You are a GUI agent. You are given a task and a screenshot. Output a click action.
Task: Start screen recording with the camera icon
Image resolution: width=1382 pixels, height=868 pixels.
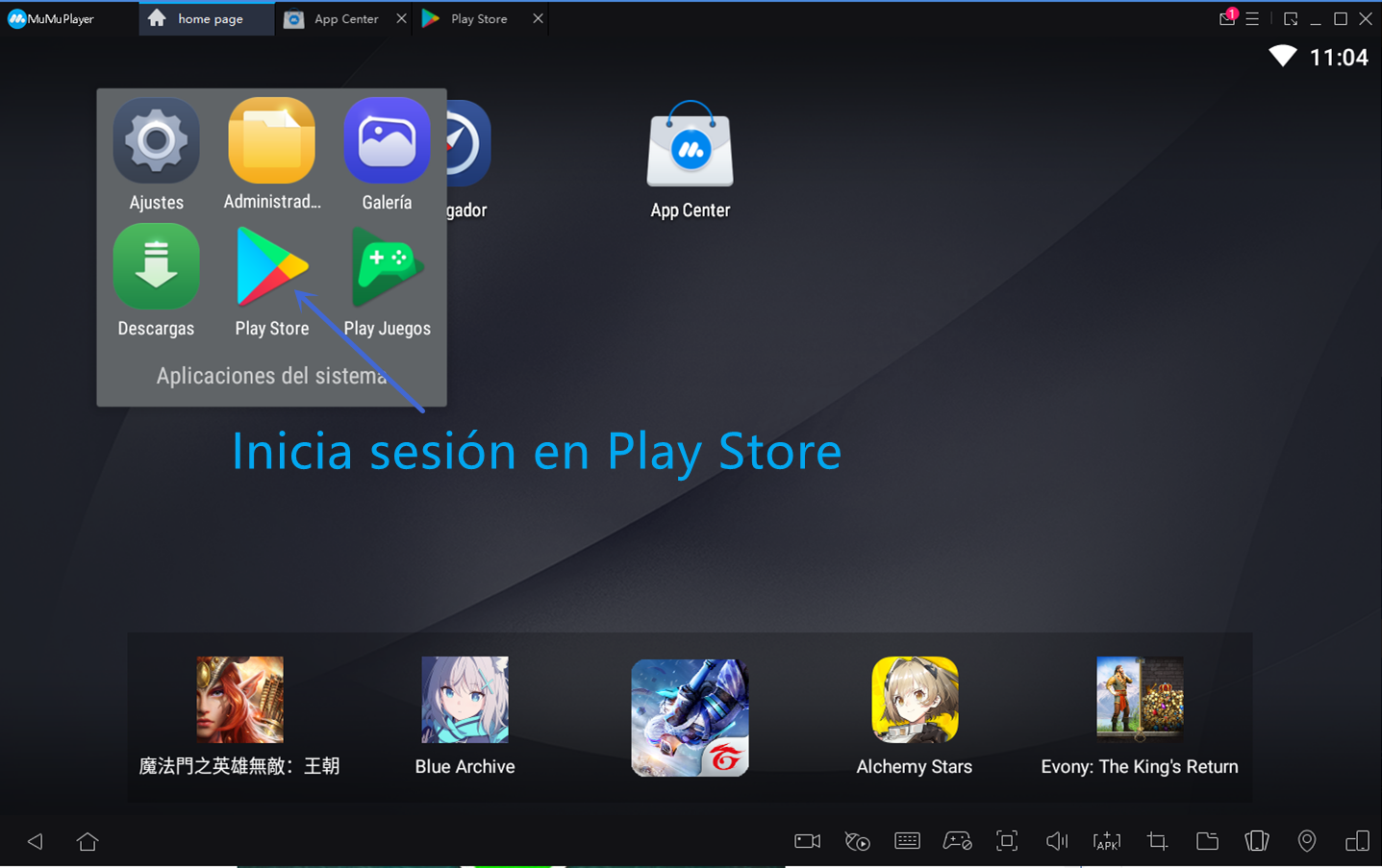(807, 841)
